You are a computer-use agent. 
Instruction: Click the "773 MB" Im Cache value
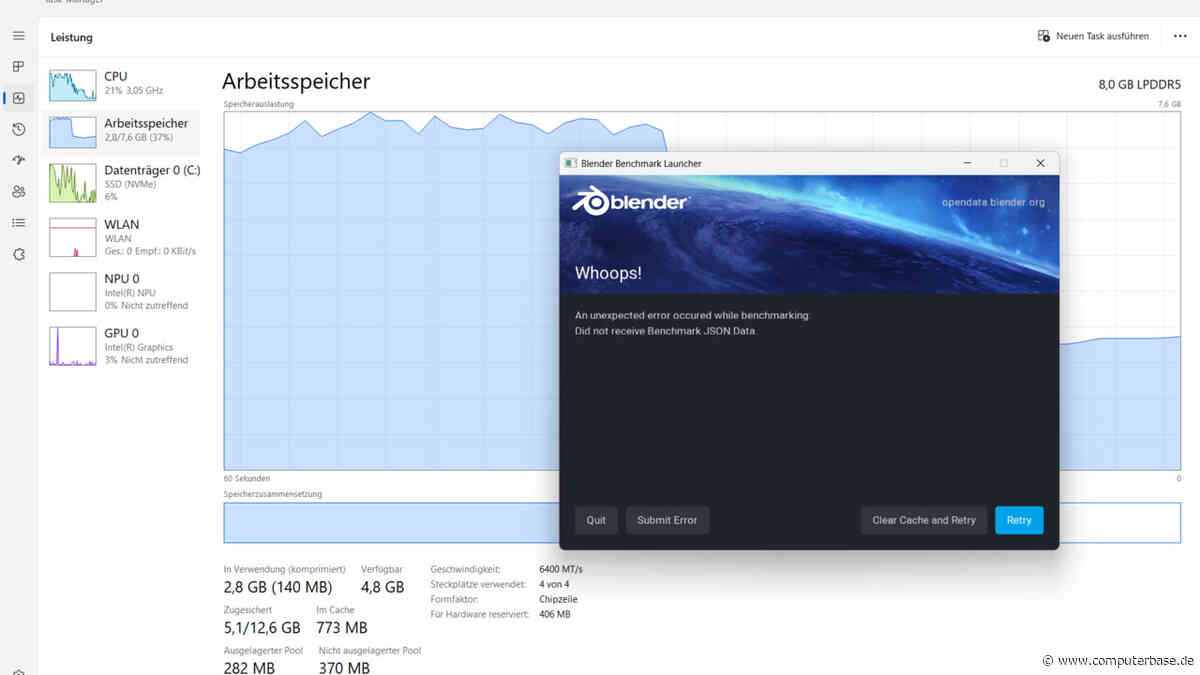342,628
